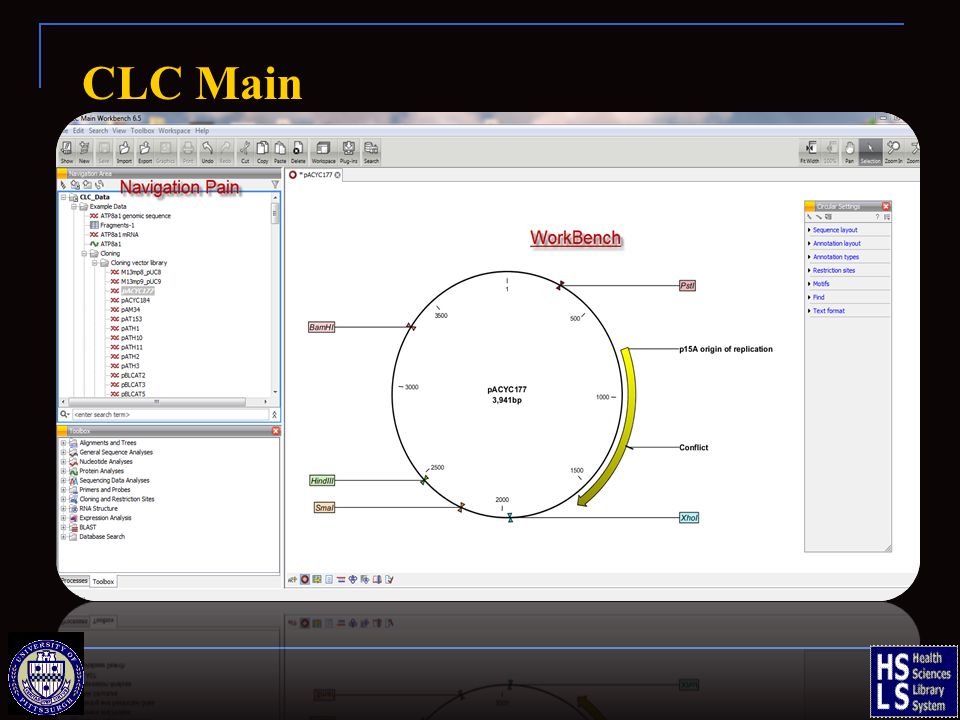The image size is (960, 720).
Task: Click the Fit Width icon
Action: (x=809, y=151)
